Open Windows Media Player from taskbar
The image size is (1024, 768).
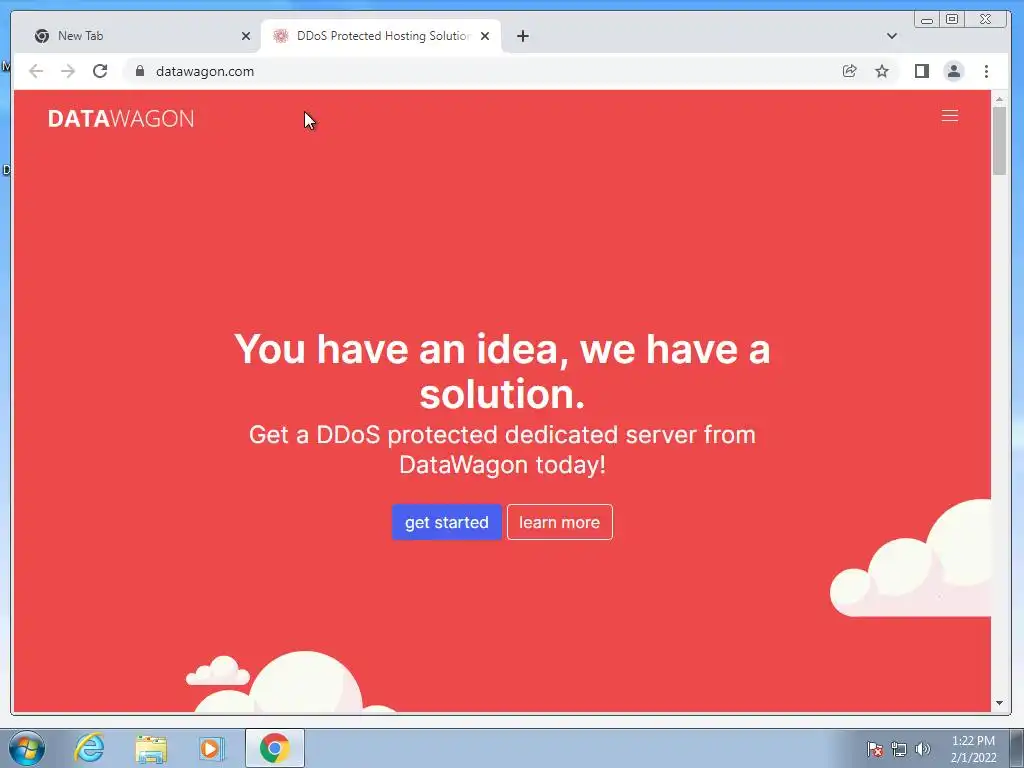[212, 748]
